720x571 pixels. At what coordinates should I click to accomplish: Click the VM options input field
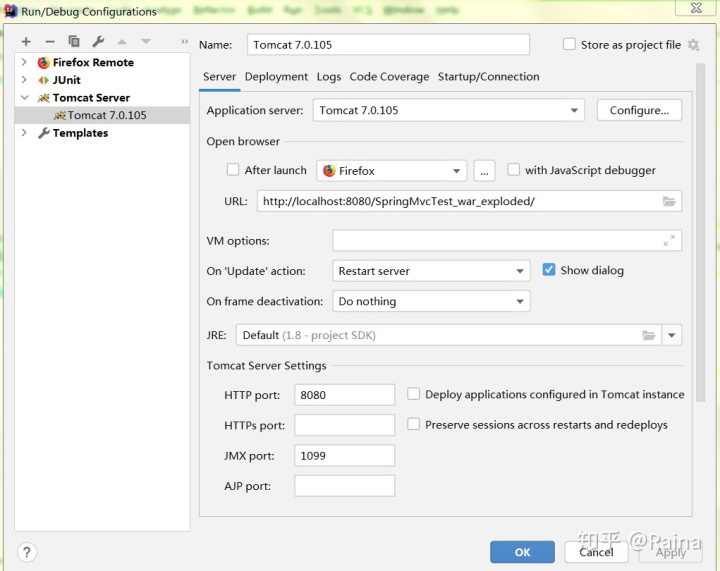(507, 241)
